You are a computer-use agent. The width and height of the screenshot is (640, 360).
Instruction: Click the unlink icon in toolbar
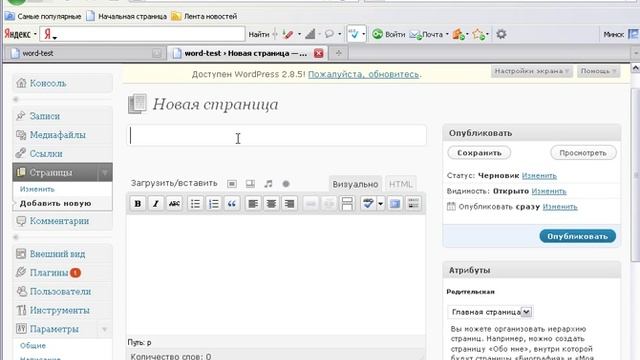click(329, 203)
